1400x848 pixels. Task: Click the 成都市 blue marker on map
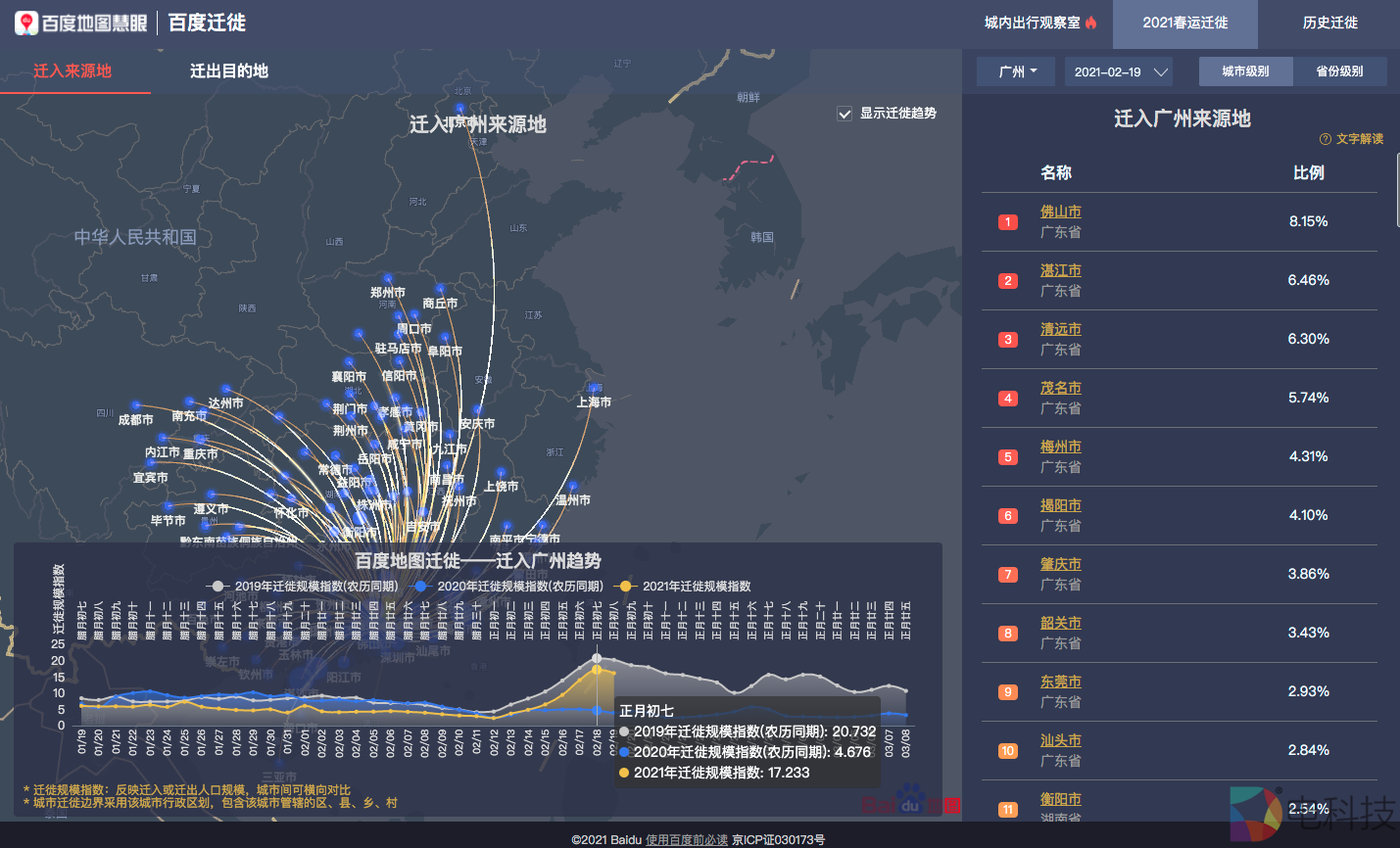click(136, 405)
